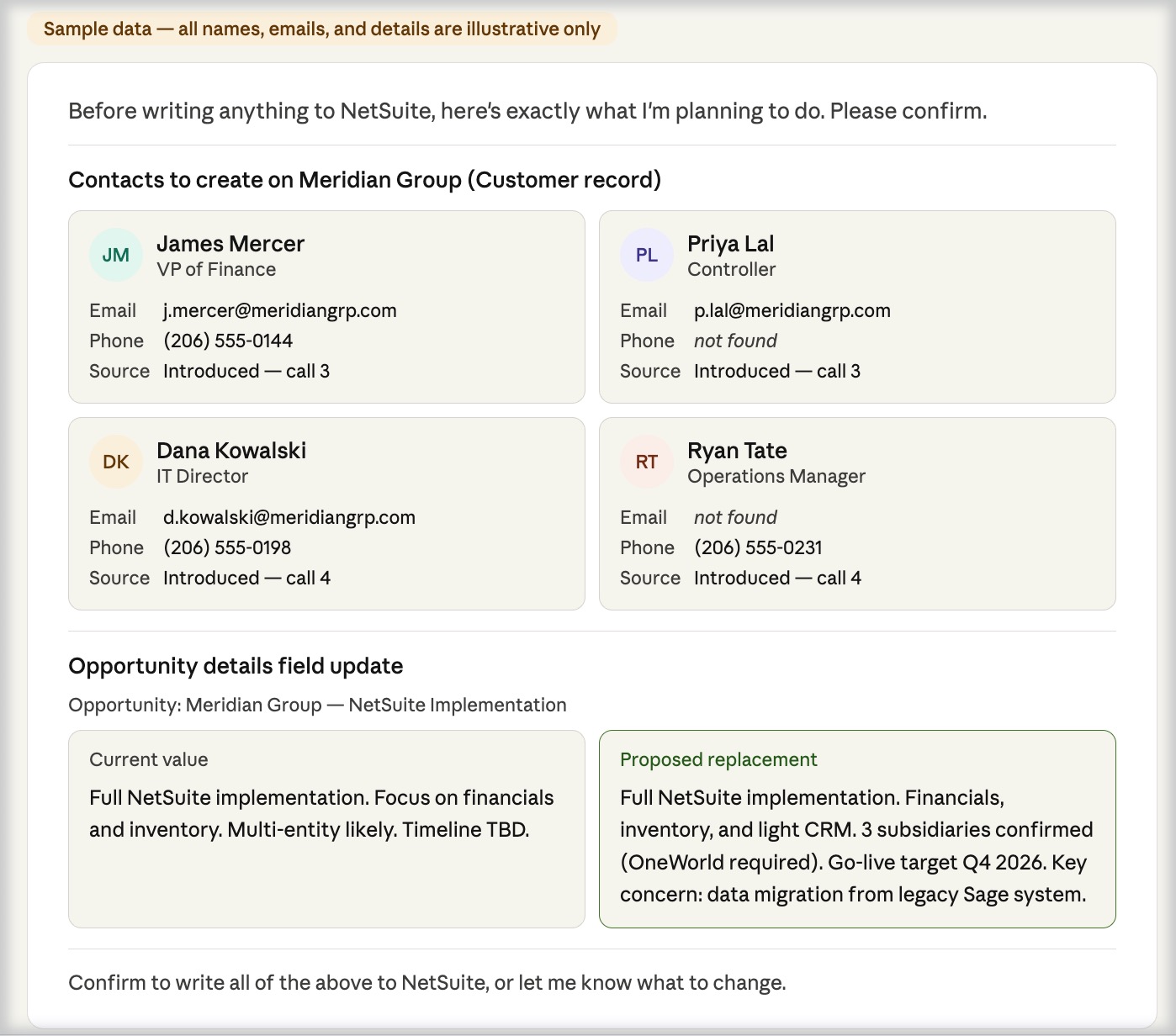The height and width of the screenshot is (1036, 1176).
Task: Click the Phone label in Ryan Tate's card
Action: (x=647, y=547)
